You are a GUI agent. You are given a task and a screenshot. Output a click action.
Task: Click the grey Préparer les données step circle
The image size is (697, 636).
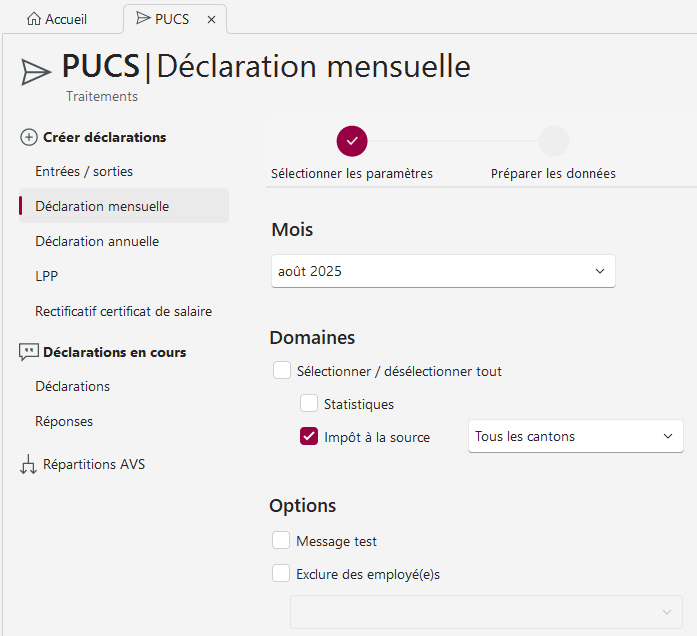553,141
